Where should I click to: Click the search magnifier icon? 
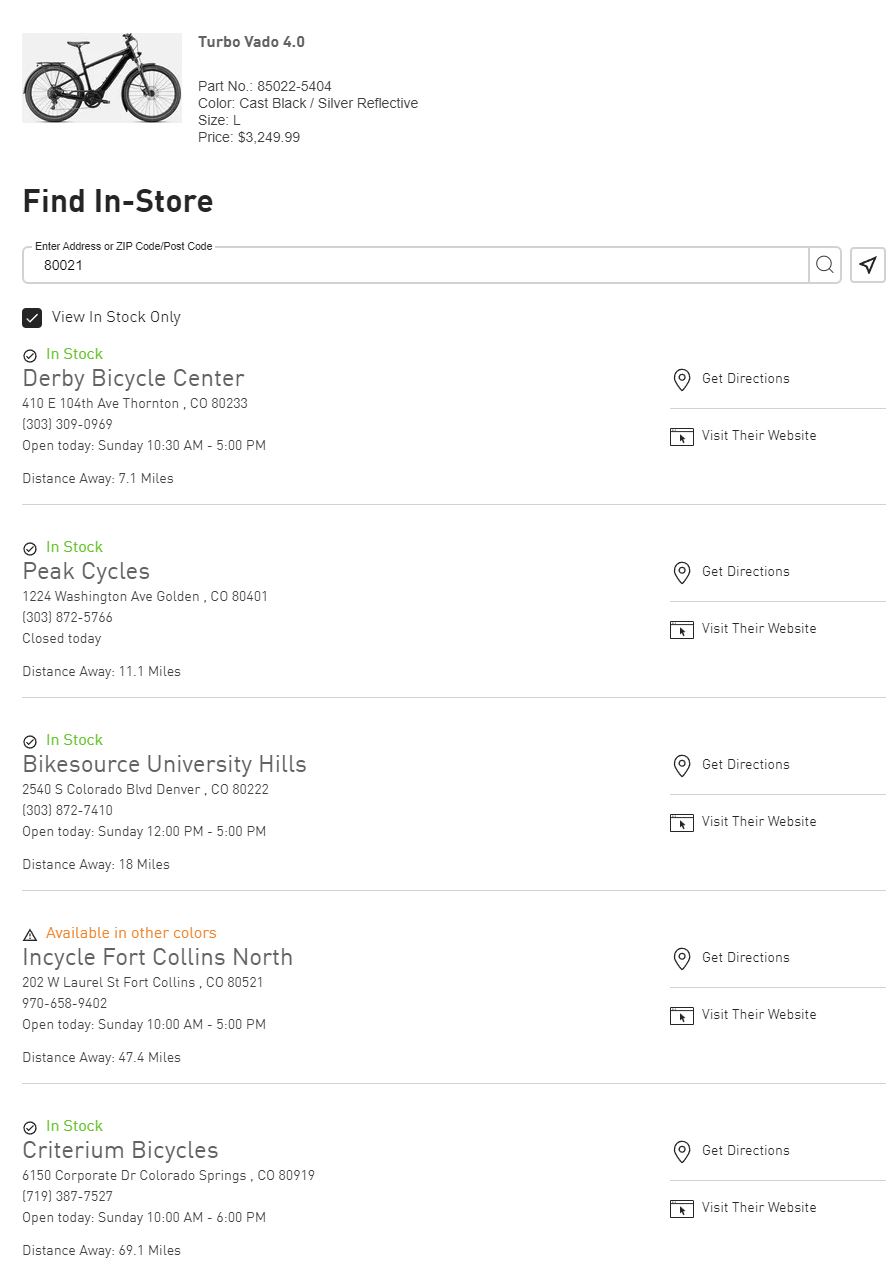[824, 265]
